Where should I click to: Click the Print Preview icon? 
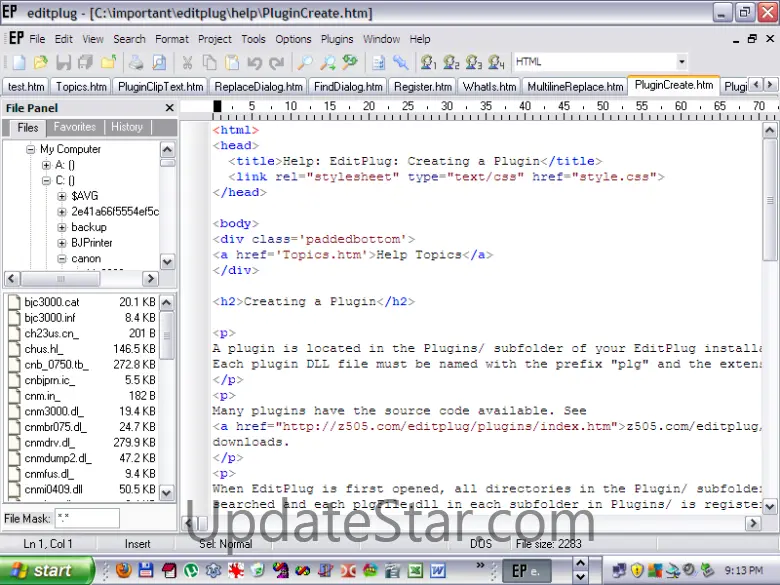click(159, 62)
